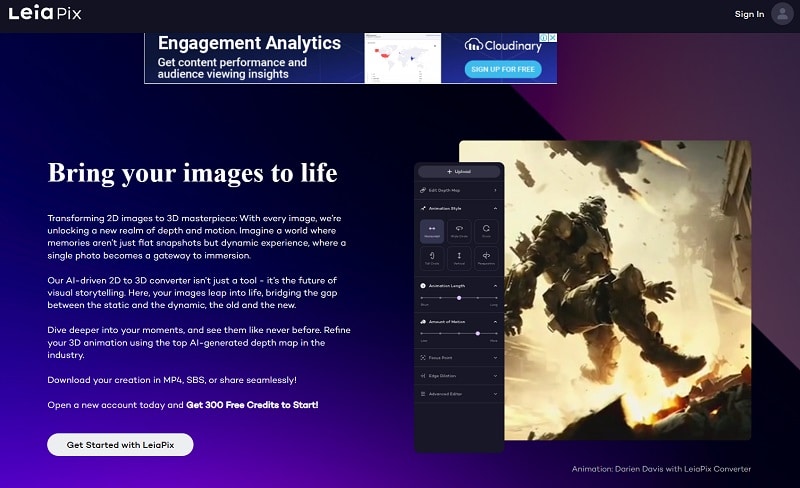800x488 pixels.
Task: Click the soldier explosion animation preview
Action: pos(628,290)
